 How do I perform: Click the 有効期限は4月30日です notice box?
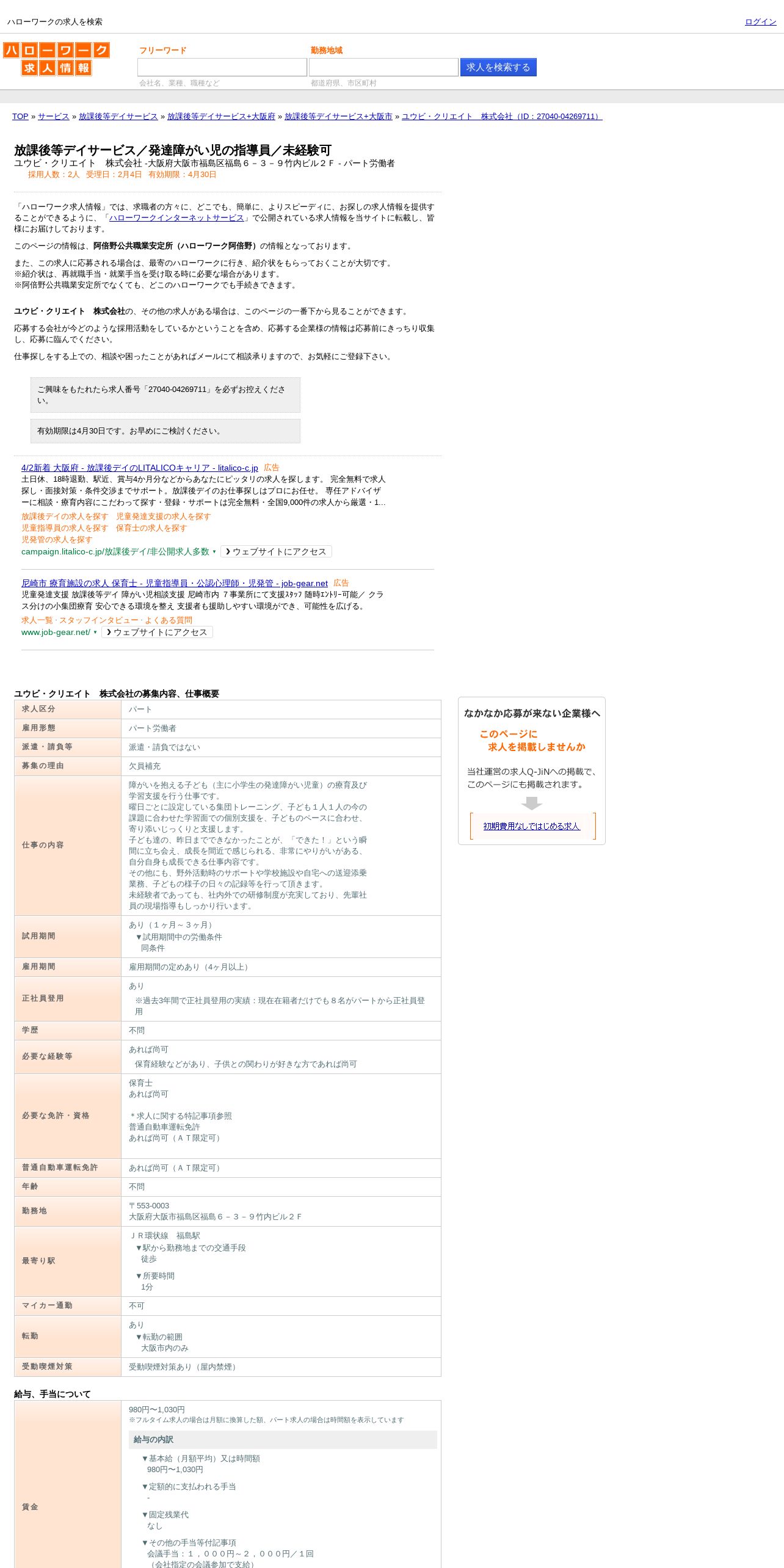[165, 431]
